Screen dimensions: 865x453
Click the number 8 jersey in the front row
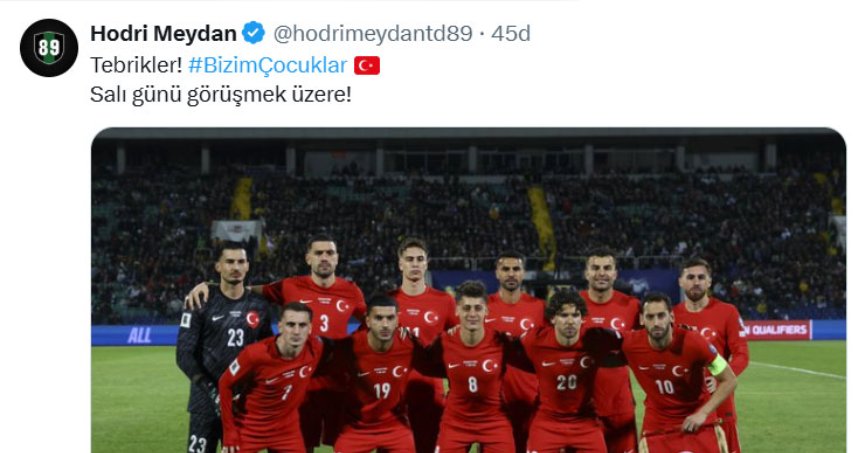473,385
